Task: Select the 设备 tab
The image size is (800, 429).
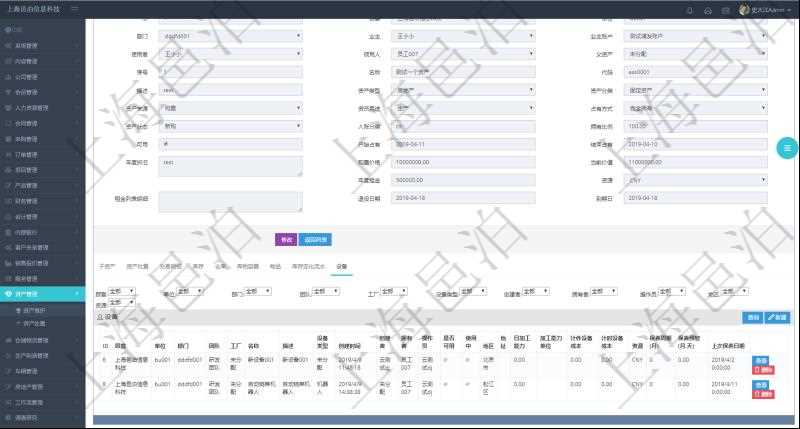Action: click(x=342, y=267)
